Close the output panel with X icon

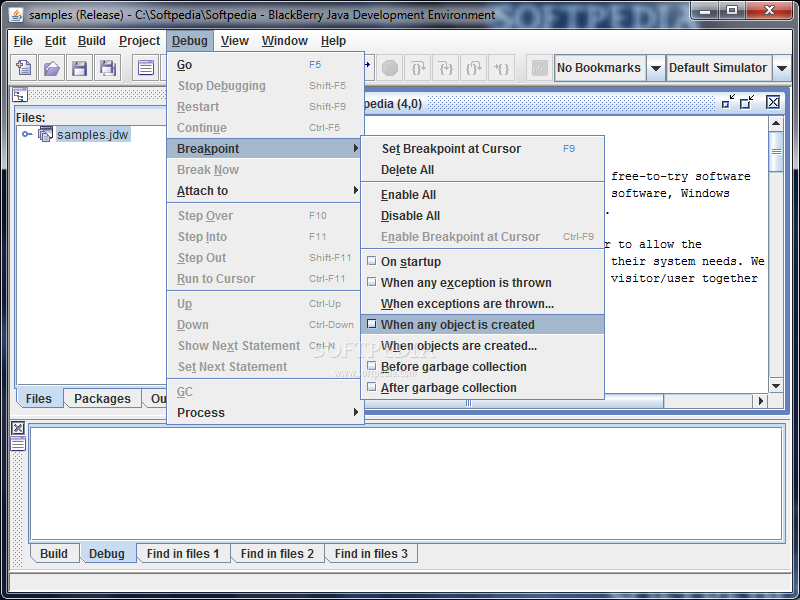tap(18, 428)
